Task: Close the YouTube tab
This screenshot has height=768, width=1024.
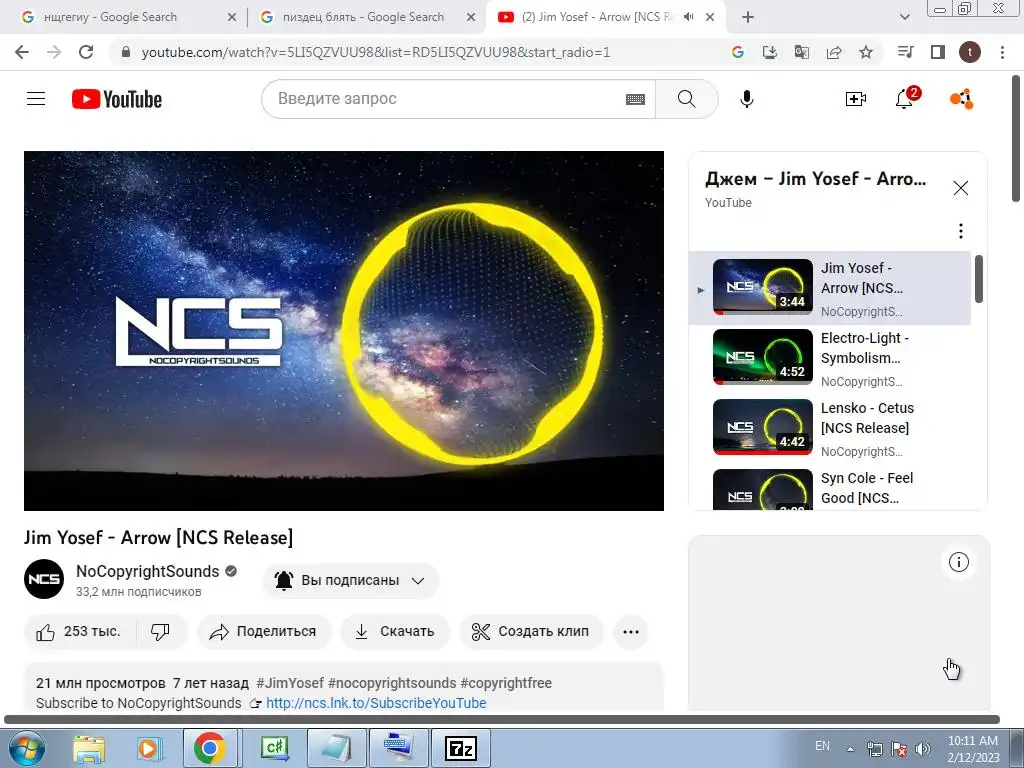Action: 711,18
